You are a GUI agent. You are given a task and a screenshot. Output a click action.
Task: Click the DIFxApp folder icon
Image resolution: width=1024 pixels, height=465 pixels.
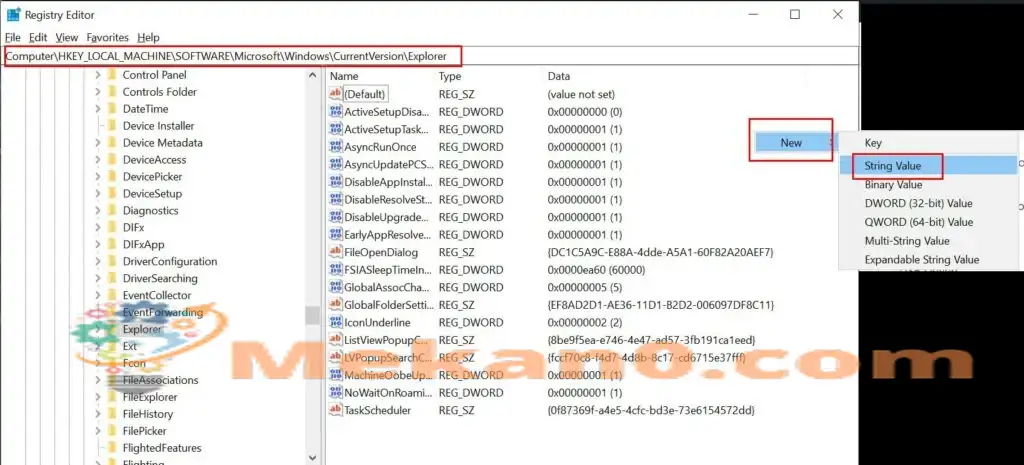(x=111, y=244)
